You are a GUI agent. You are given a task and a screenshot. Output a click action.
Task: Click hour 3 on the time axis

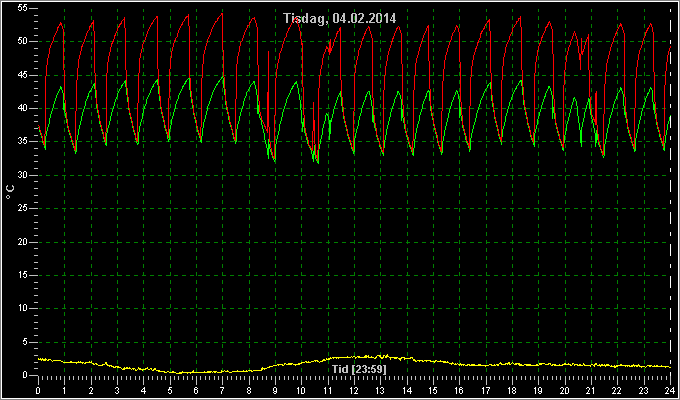pyautogui.click(x=117, y=390)
